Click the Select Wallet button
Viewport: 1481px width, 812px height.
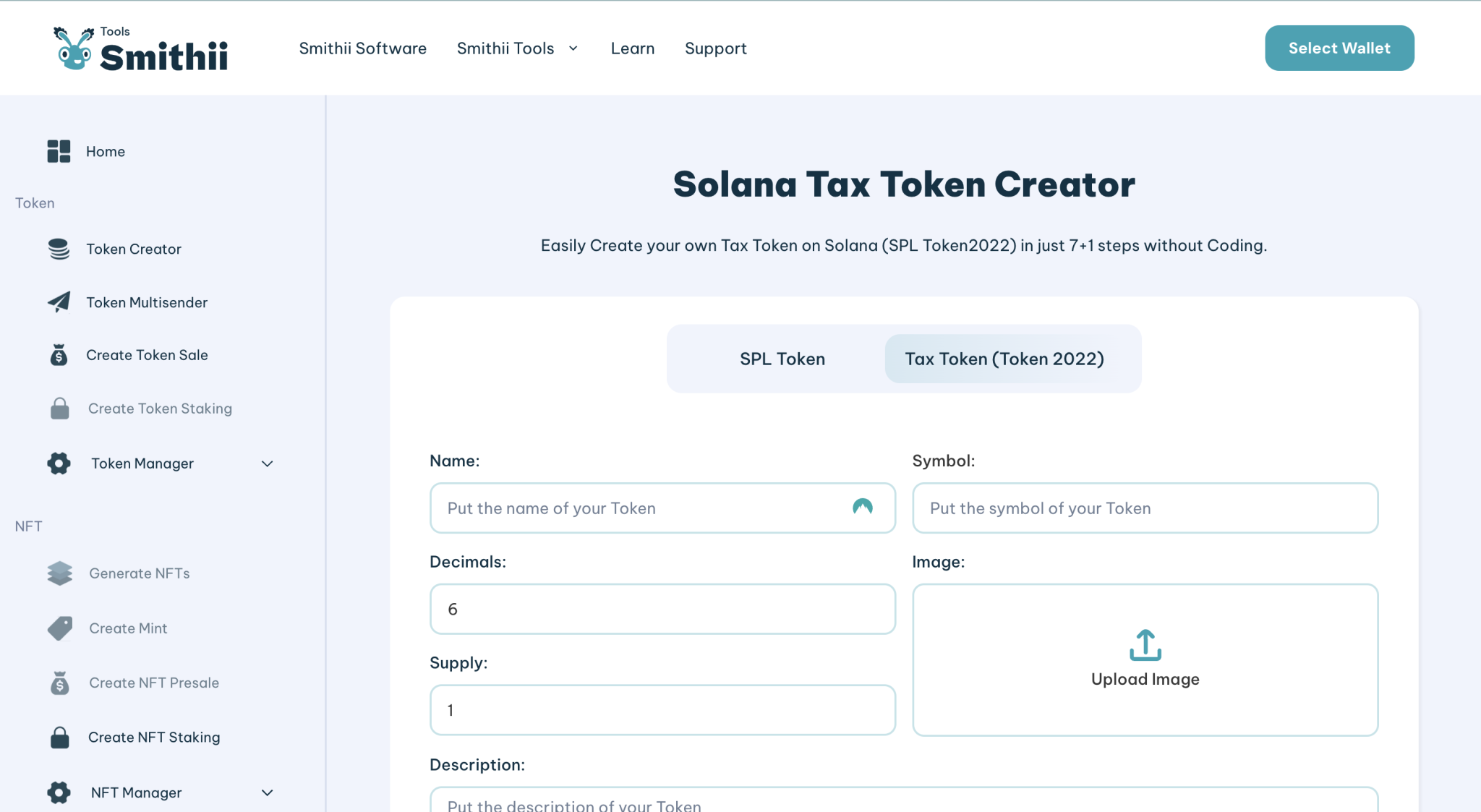[1339, 48]
